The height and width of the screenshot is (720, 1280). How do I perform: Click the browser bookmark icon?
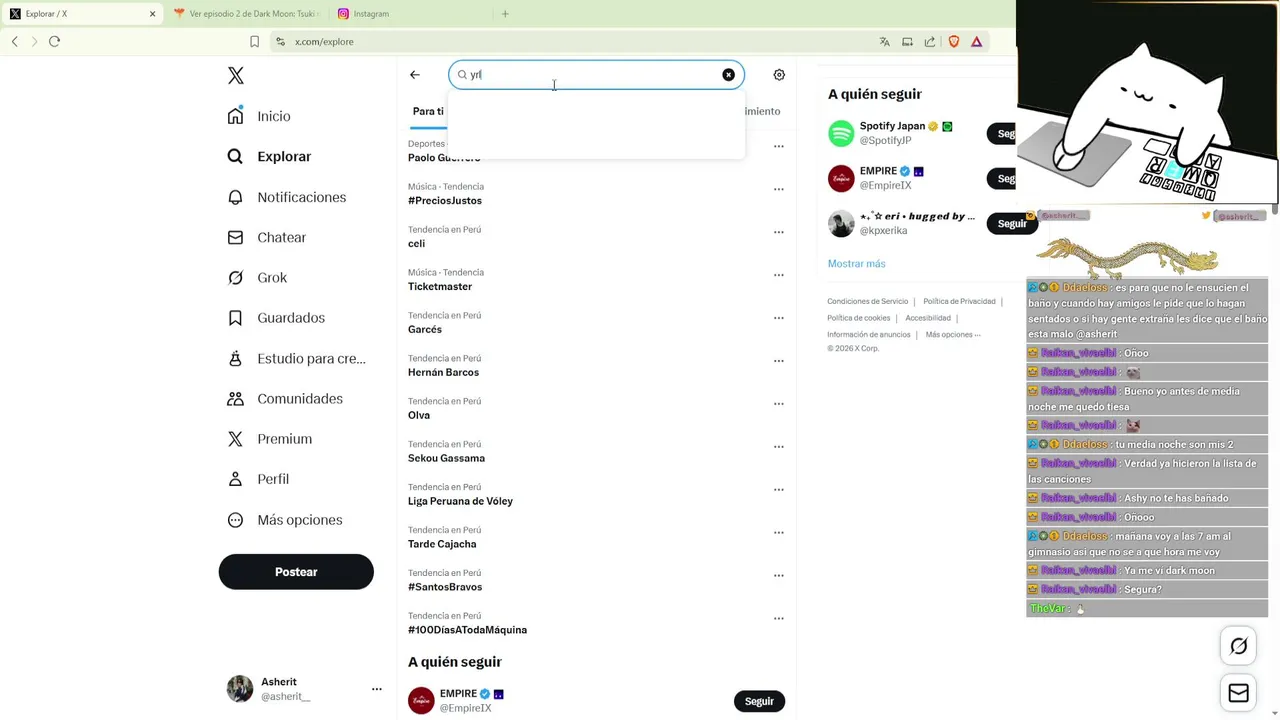(254, 41)
